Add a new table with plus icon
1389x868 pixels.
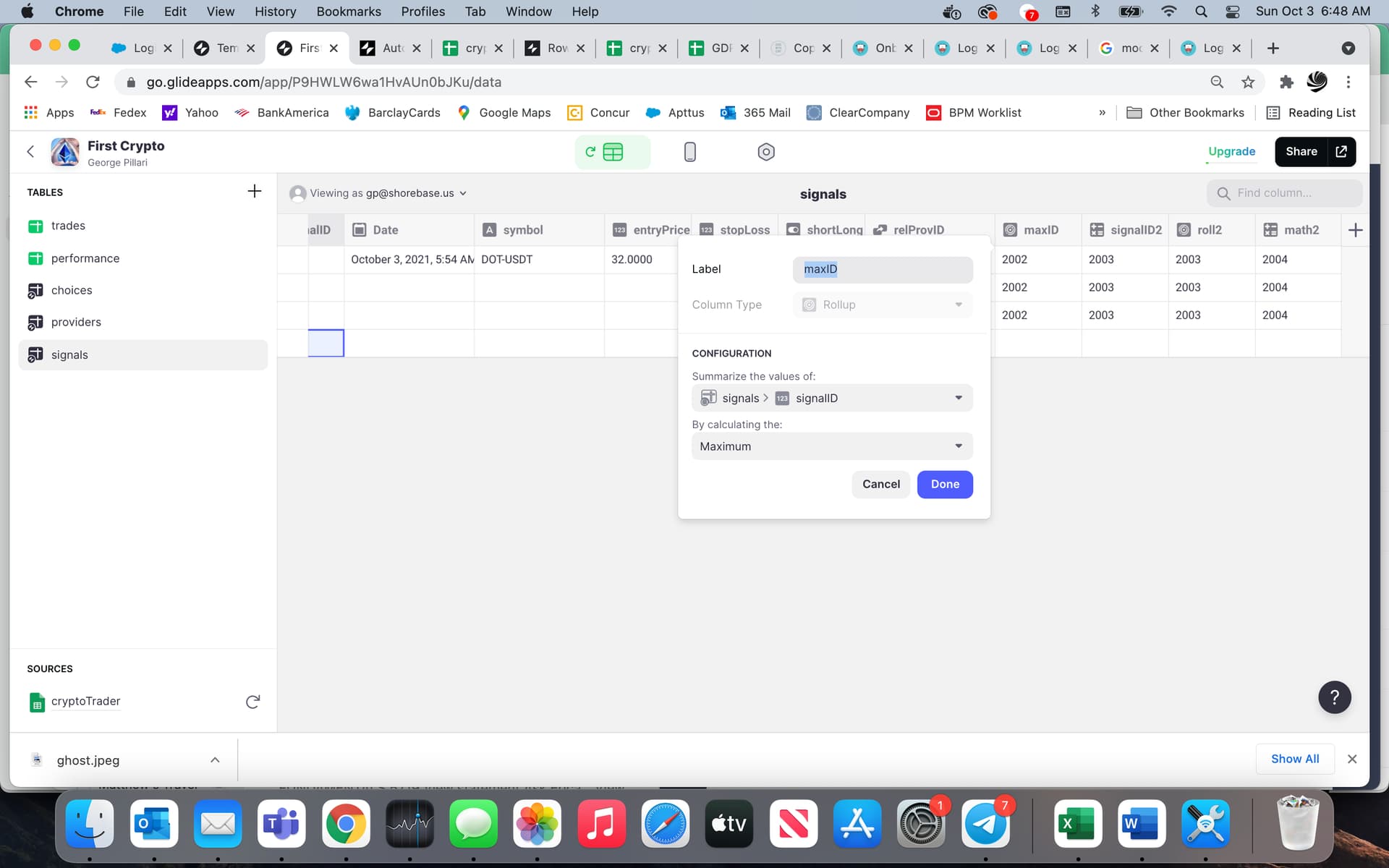254,192
